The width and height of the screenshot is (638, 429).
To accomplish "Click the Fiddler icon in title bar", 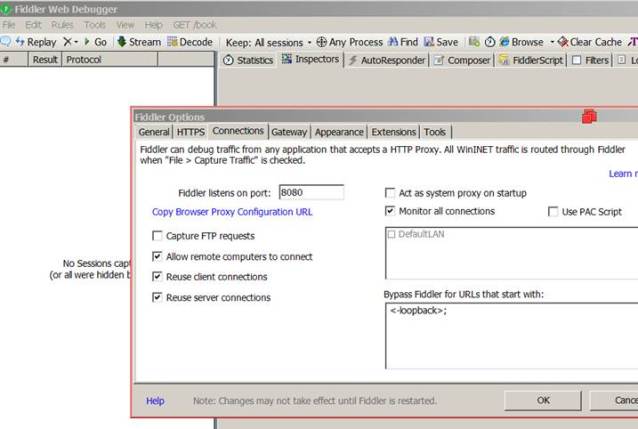I will (6, 9).
